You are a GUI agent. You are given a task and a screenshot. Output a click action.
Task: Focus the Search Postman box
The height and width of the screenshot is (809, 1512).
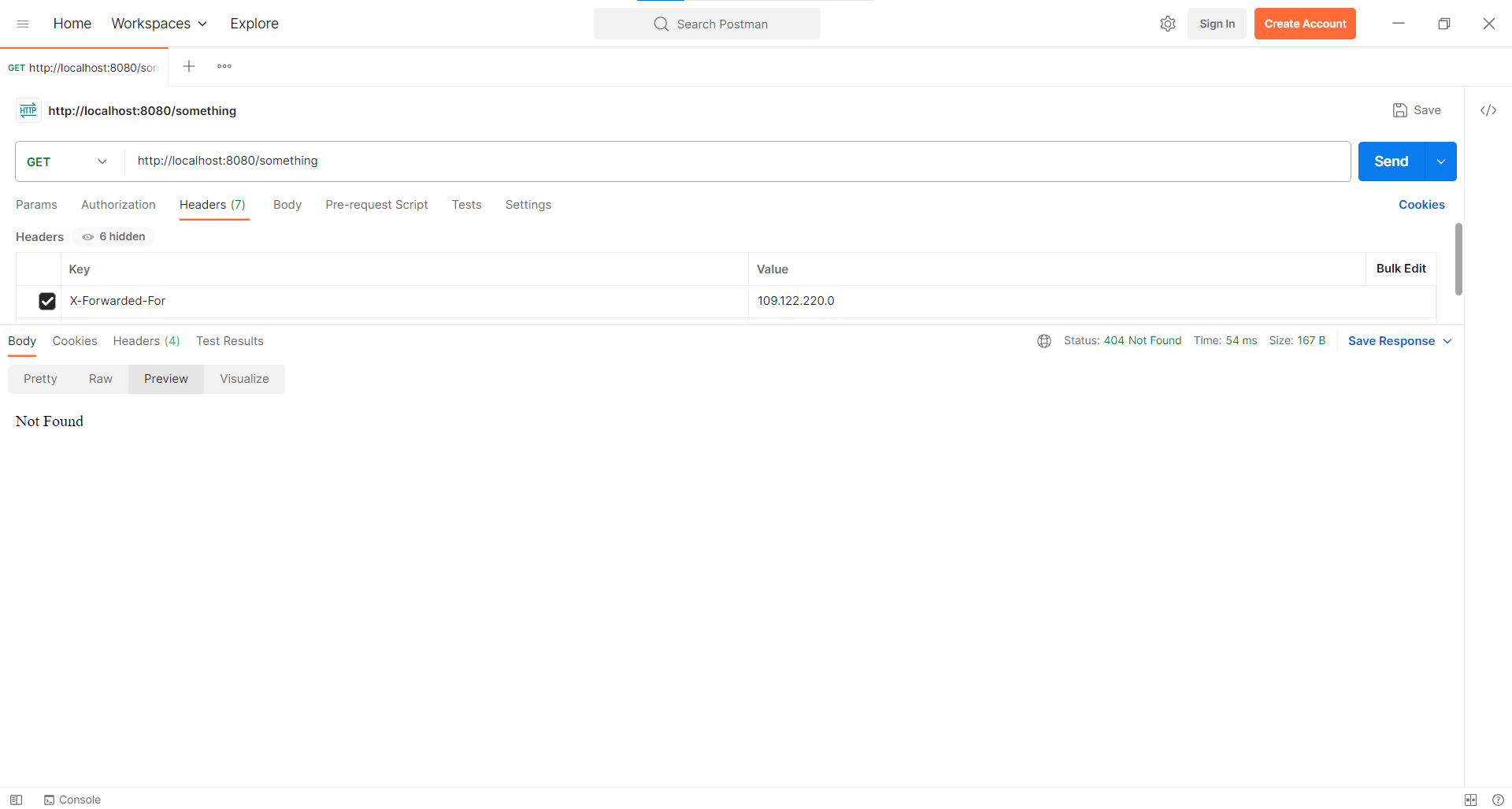(707, 24)
